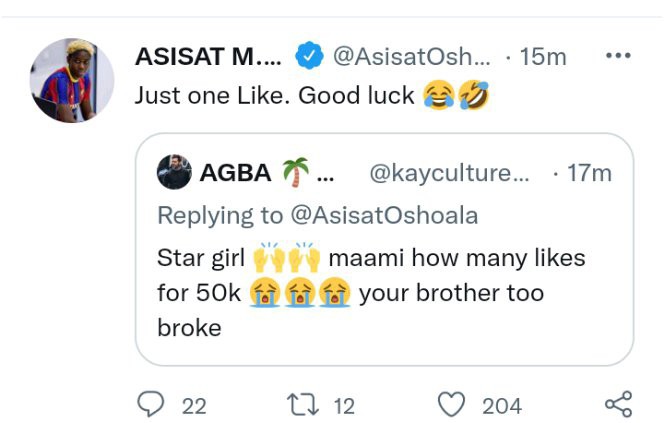Click the reply speech bubble icon
Viewport: 664px width, 423px height.
click(x=151, y=404)
